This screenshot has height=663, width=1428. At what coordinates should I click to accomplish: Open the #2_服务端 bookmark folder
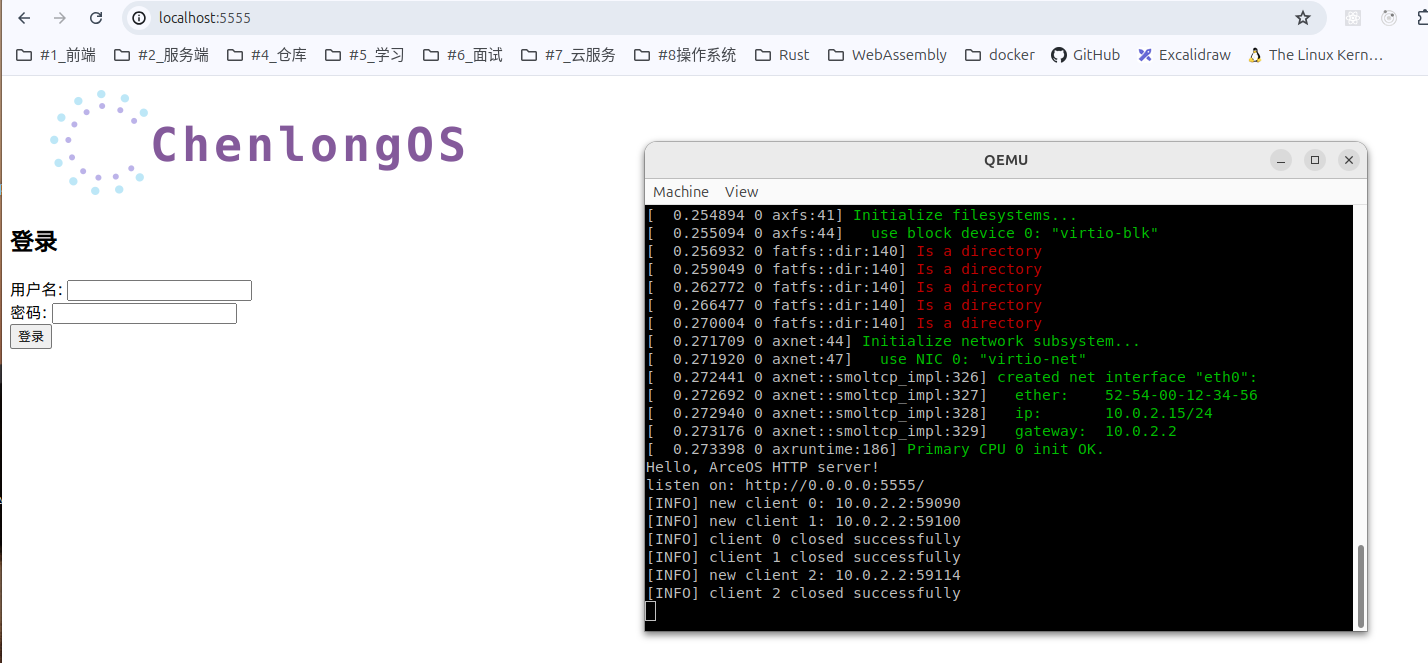[x=161, y=55]
